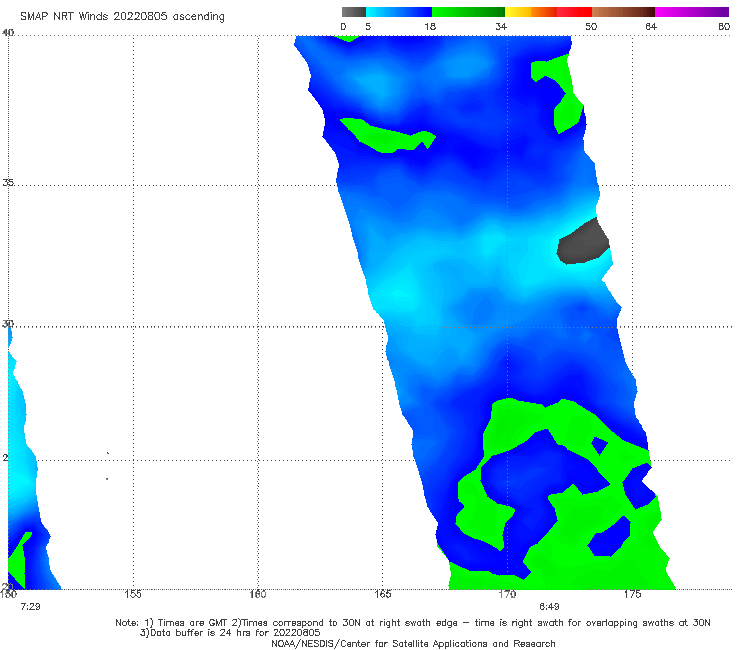Click the latitude label '40'
The width and height of the screenshot is (740, 650).
8,33
